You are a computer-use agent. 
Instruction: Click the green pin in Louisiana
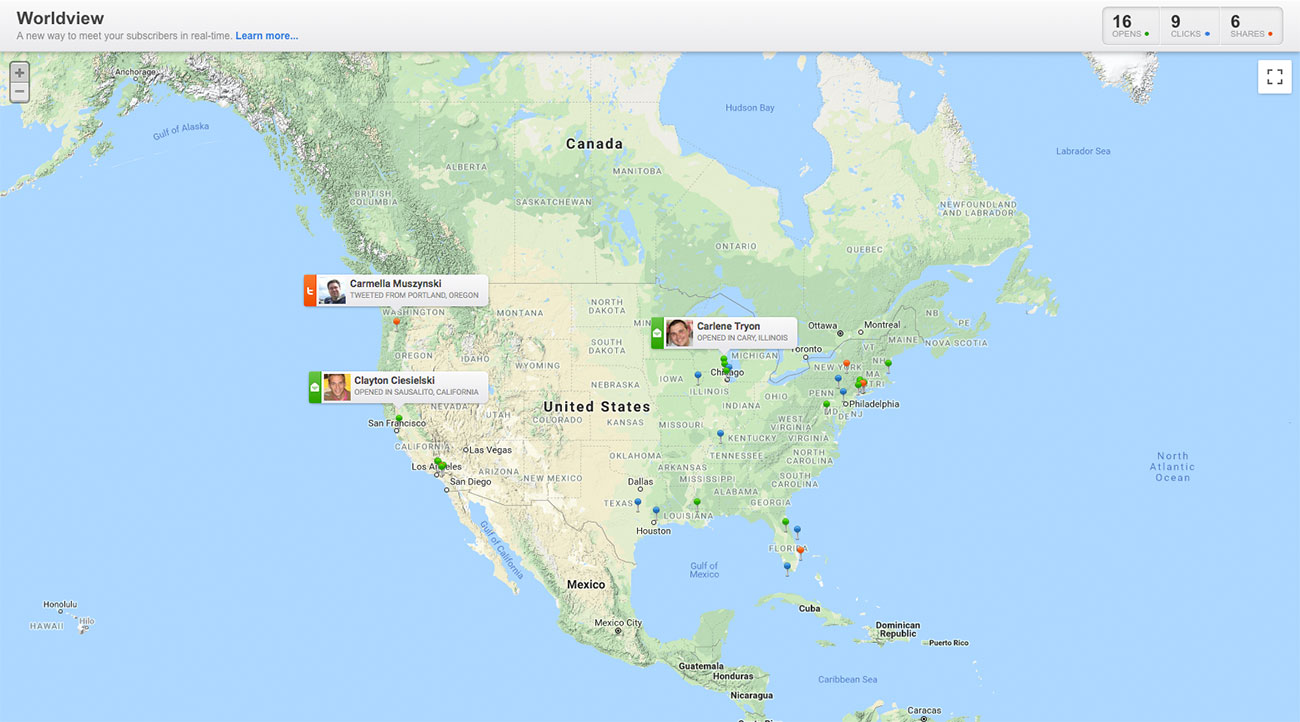point(697,503)
